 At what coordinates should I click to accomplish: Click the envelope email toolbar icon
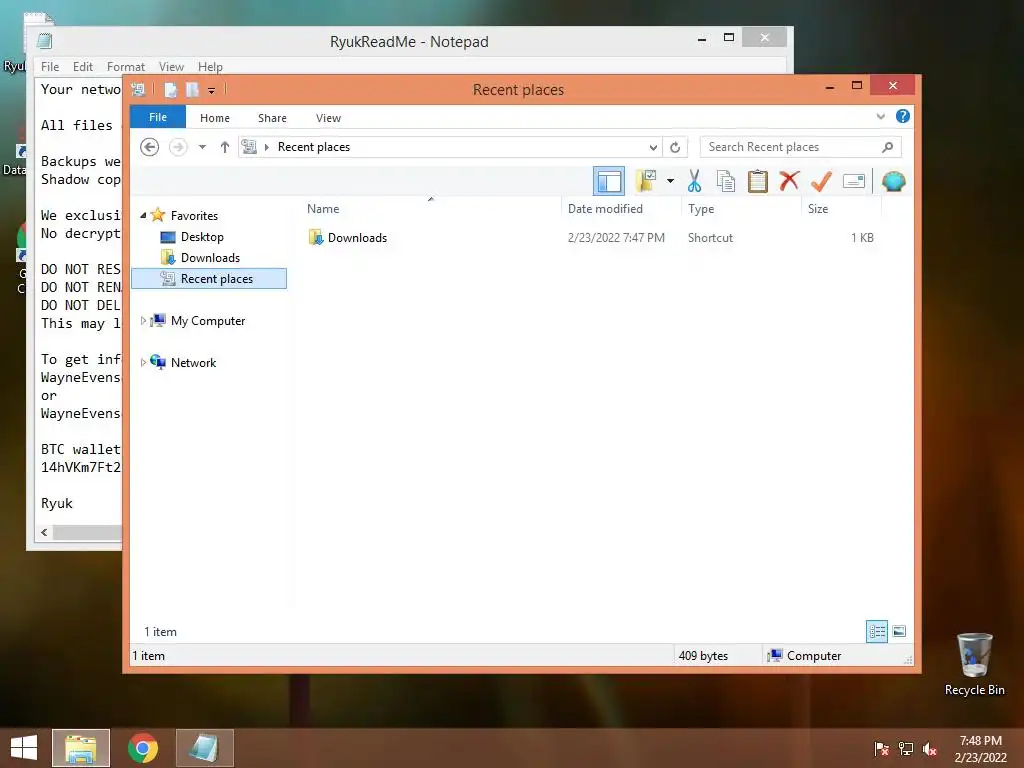[854, 181]
